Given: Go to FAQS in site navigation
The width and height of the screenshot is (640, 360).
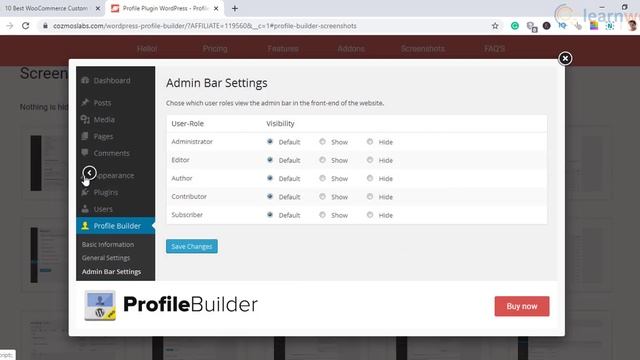Looking at the screenshot, I should pos(494,49).
